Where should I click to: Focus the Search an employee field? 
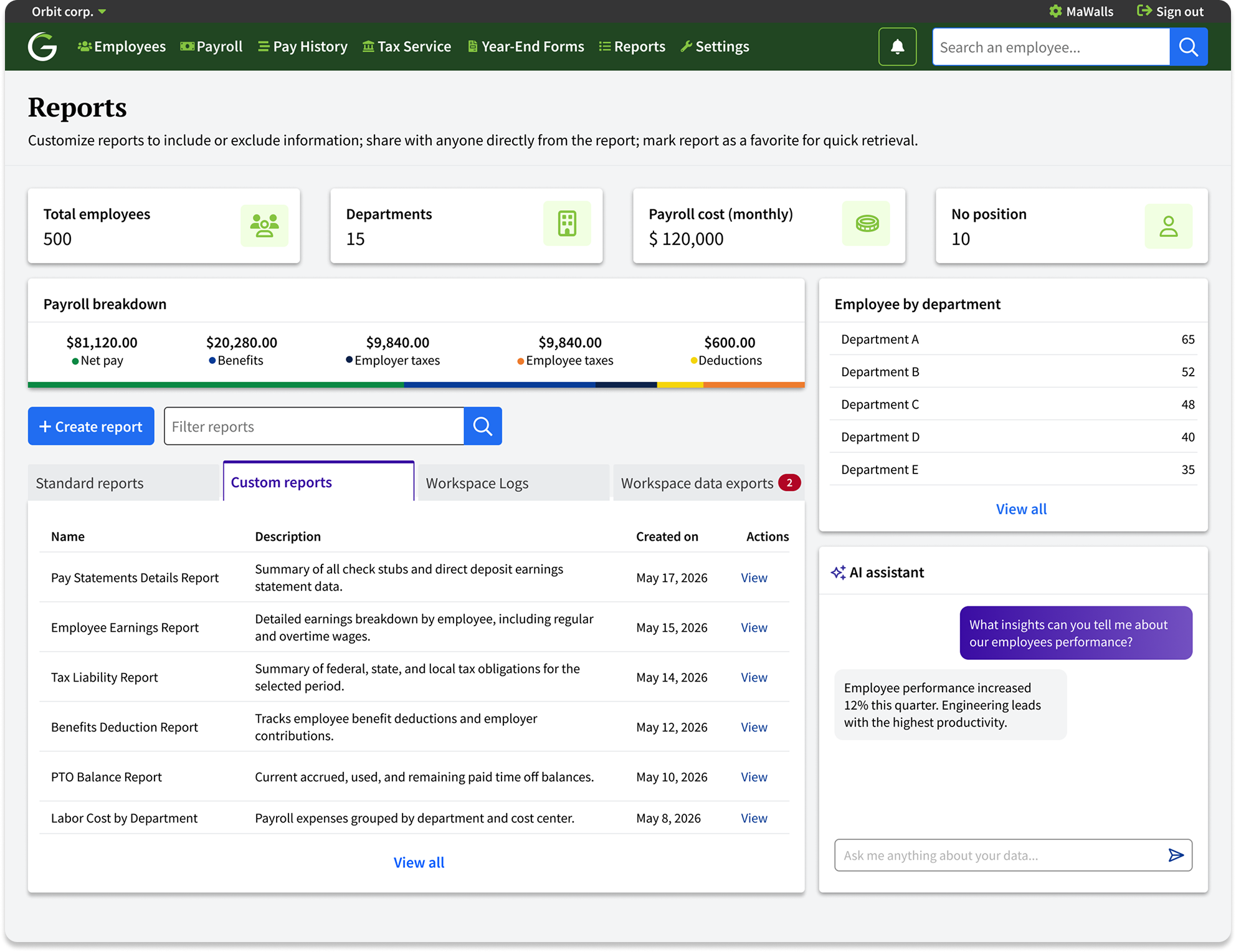pos(1051,47)
